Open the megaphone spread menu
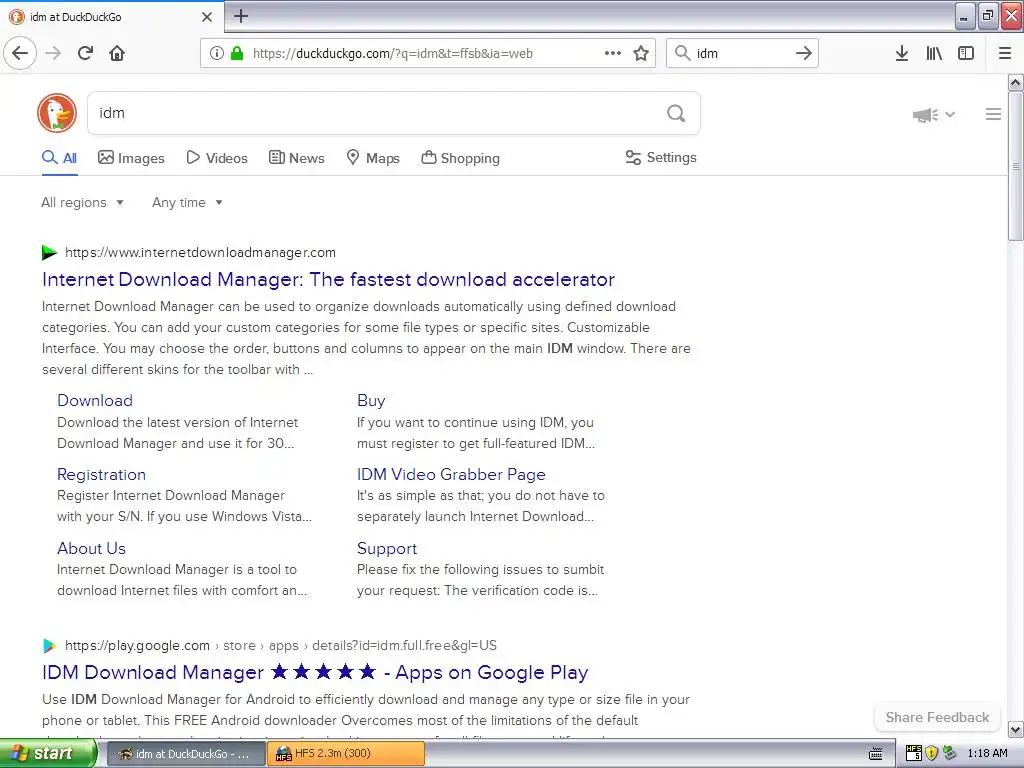This screenshot has height=768, width=1024. coord(933,115)
